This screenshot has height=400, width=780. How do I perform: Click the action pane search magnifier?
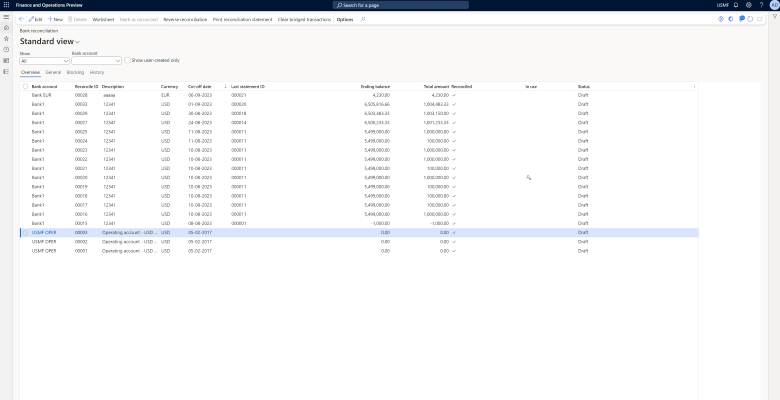point(363,19)
